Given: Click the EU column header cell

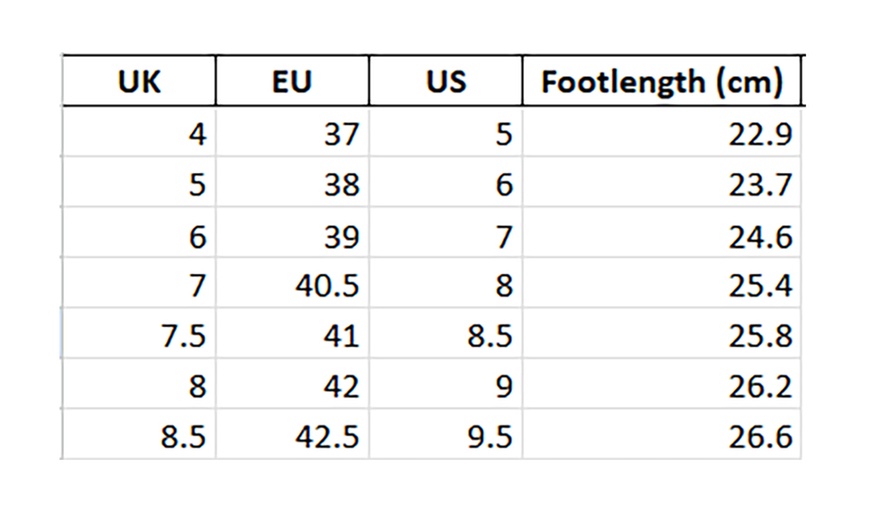Looking at the screenshot, I should tap(292, 81).
